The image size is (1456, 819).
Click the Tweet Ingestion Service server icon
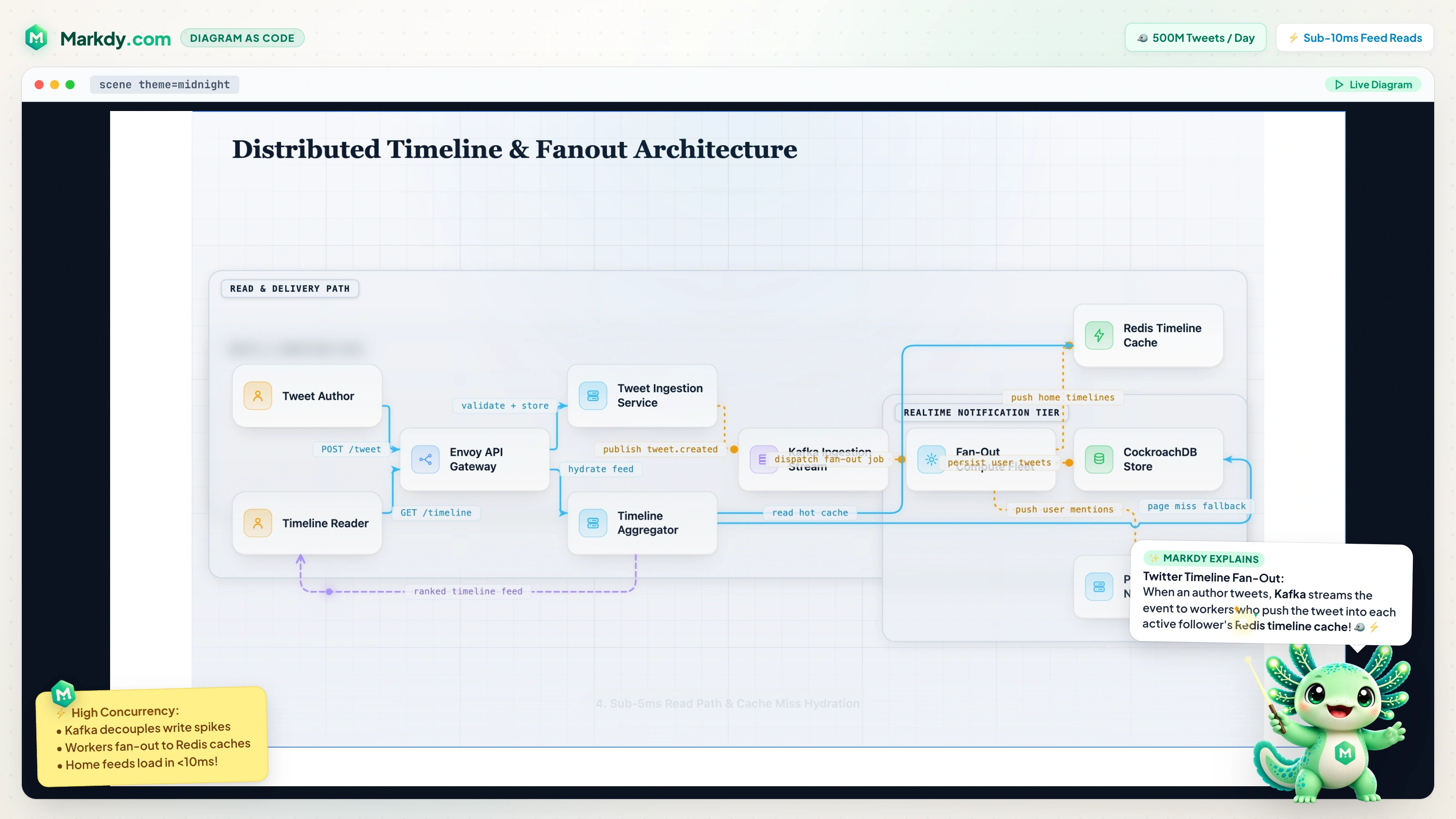(593, 396)
